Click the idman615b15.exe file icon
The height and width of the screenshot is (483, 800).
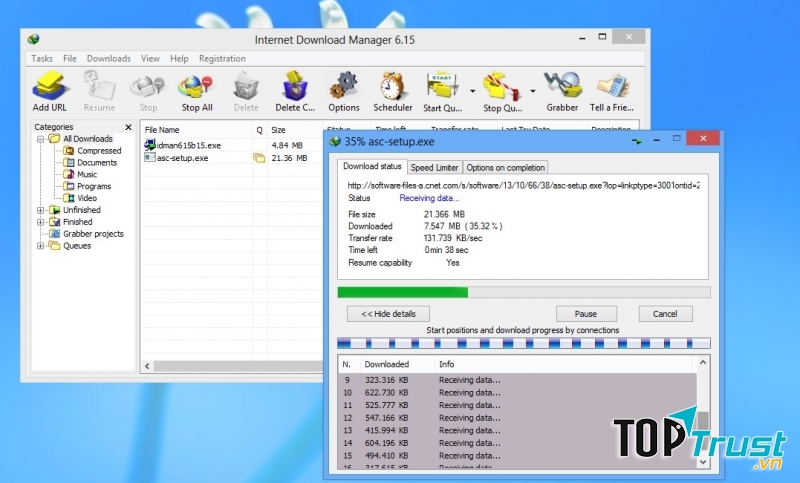(149, 145)
